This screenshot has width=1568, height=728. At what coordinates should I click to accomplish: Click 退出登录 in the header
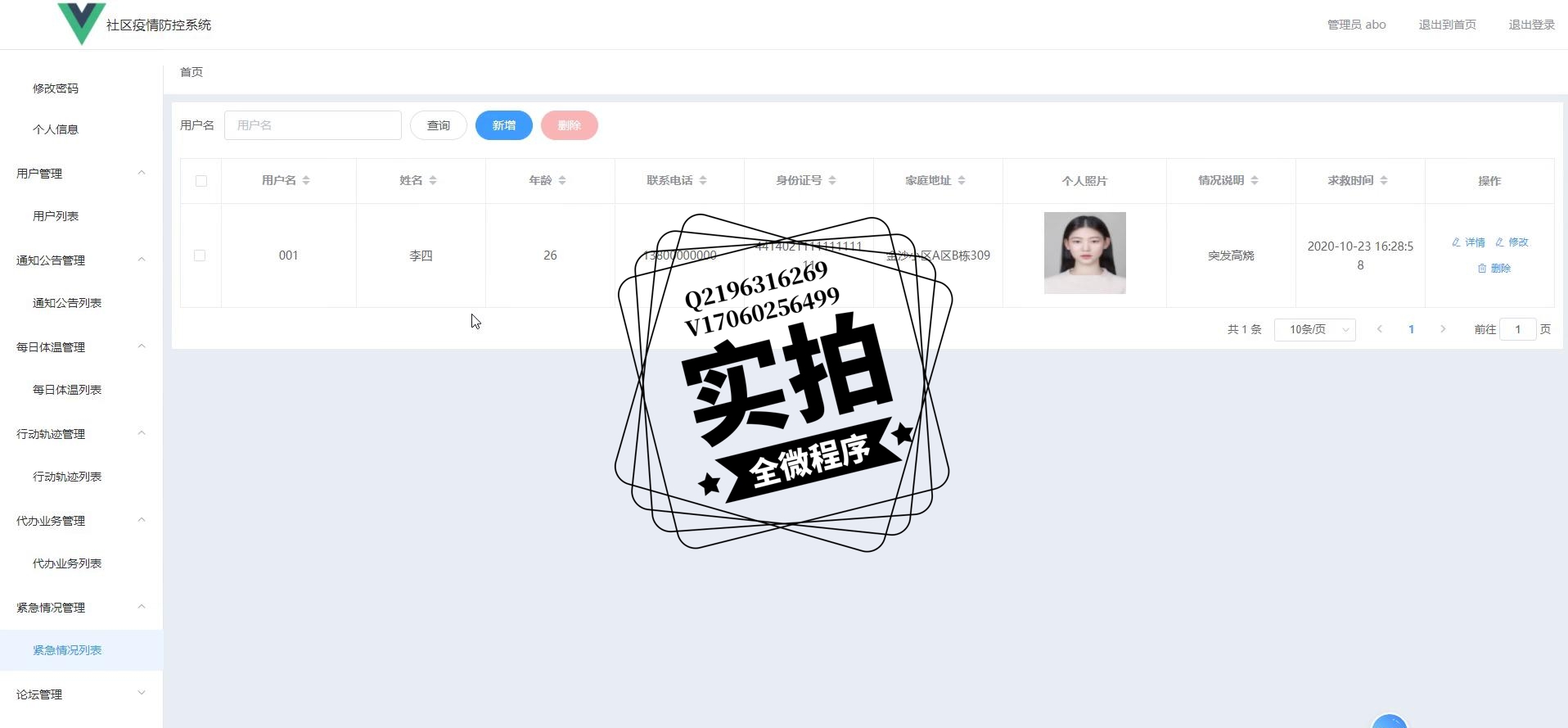tap(1531, 25)
